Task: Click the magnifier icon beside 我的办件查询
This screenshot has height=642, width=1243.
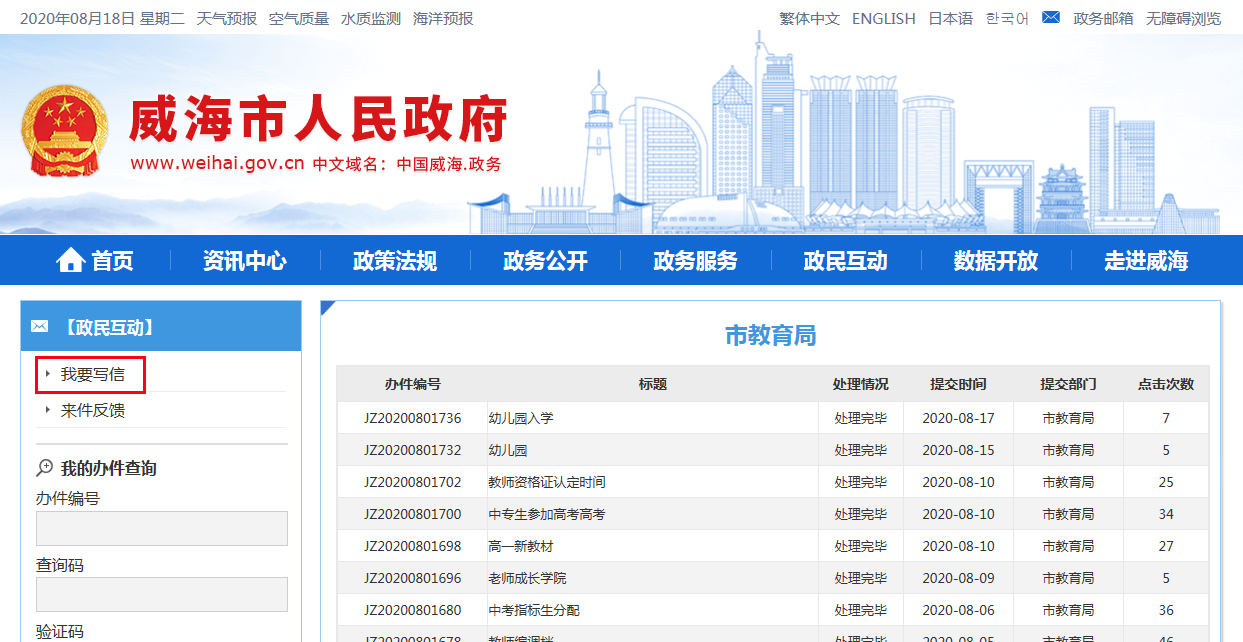Action: coord(45,468)
